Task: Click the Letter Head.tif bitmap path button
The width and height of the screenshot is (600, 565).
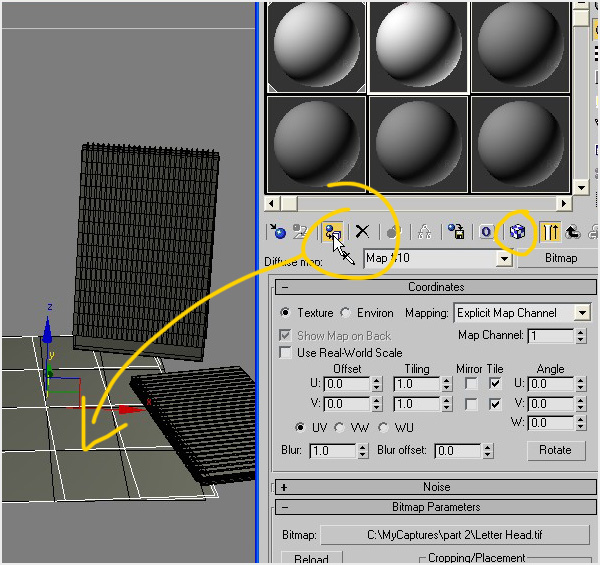Action: (454, 534)
